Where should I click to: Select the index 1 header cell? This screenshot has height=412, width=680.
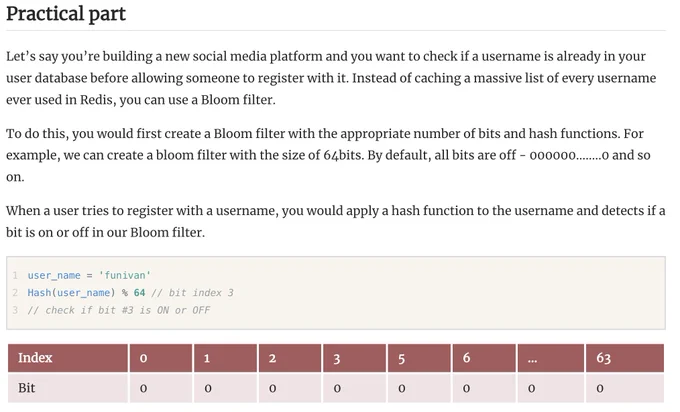click(x=225, y=358)
